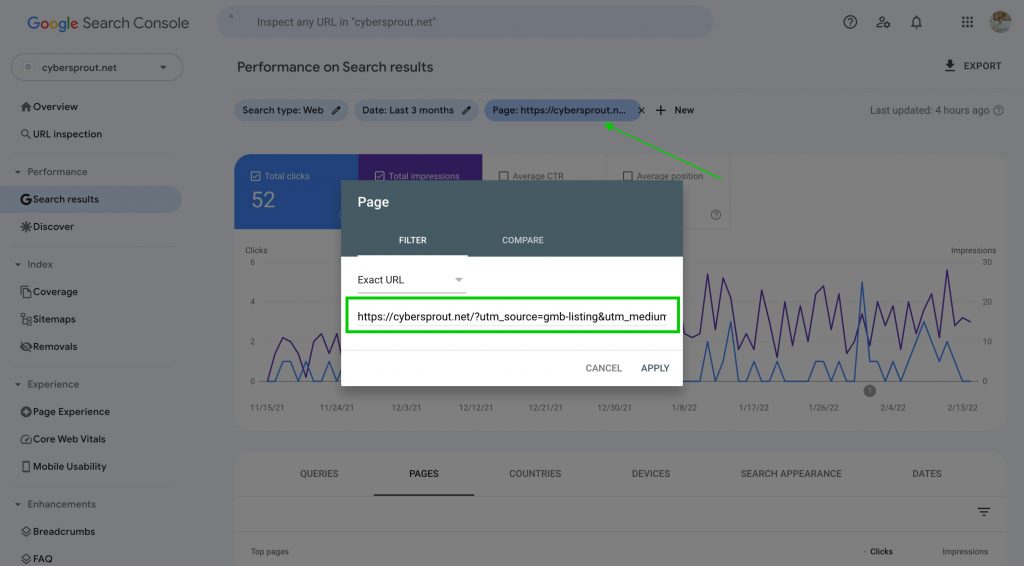Click the chart annotation marker 1
Image resolution: width=1024 pixels, height=566 pixels.
tap(869, 391)
